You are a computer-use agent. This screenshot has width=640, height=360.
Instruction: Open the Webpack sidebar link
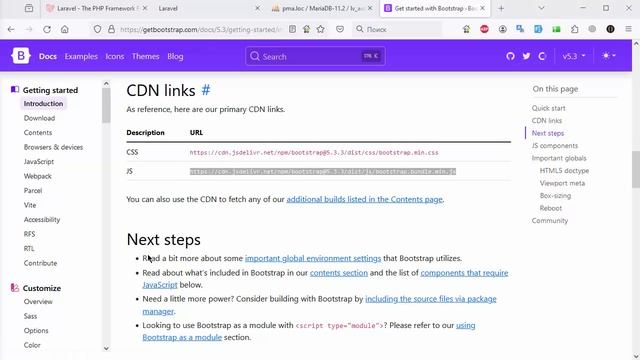[x=38, y=176]
